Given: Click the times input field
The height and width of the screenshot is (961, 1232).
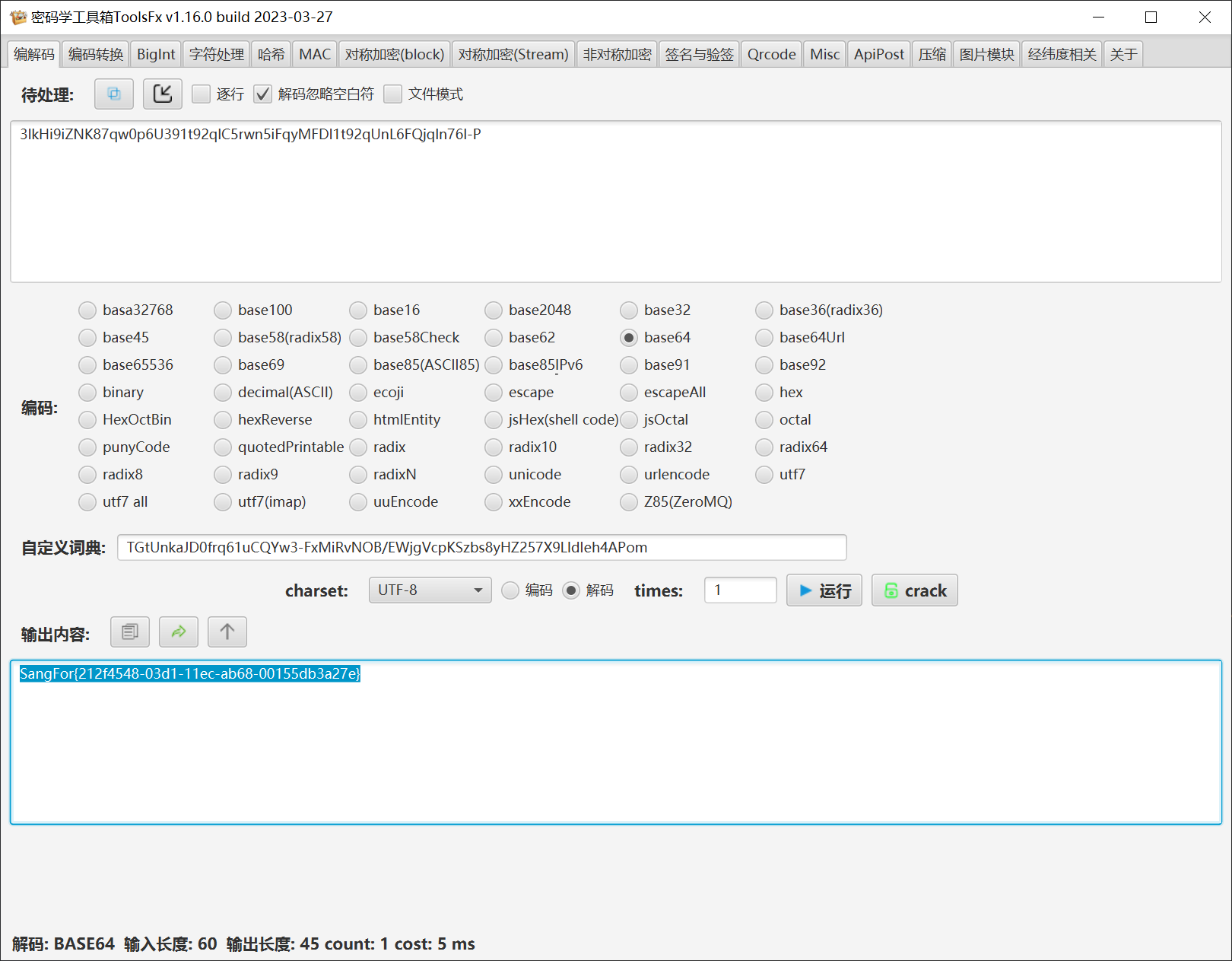Looking at the screenshot, I should coord(741,590).
